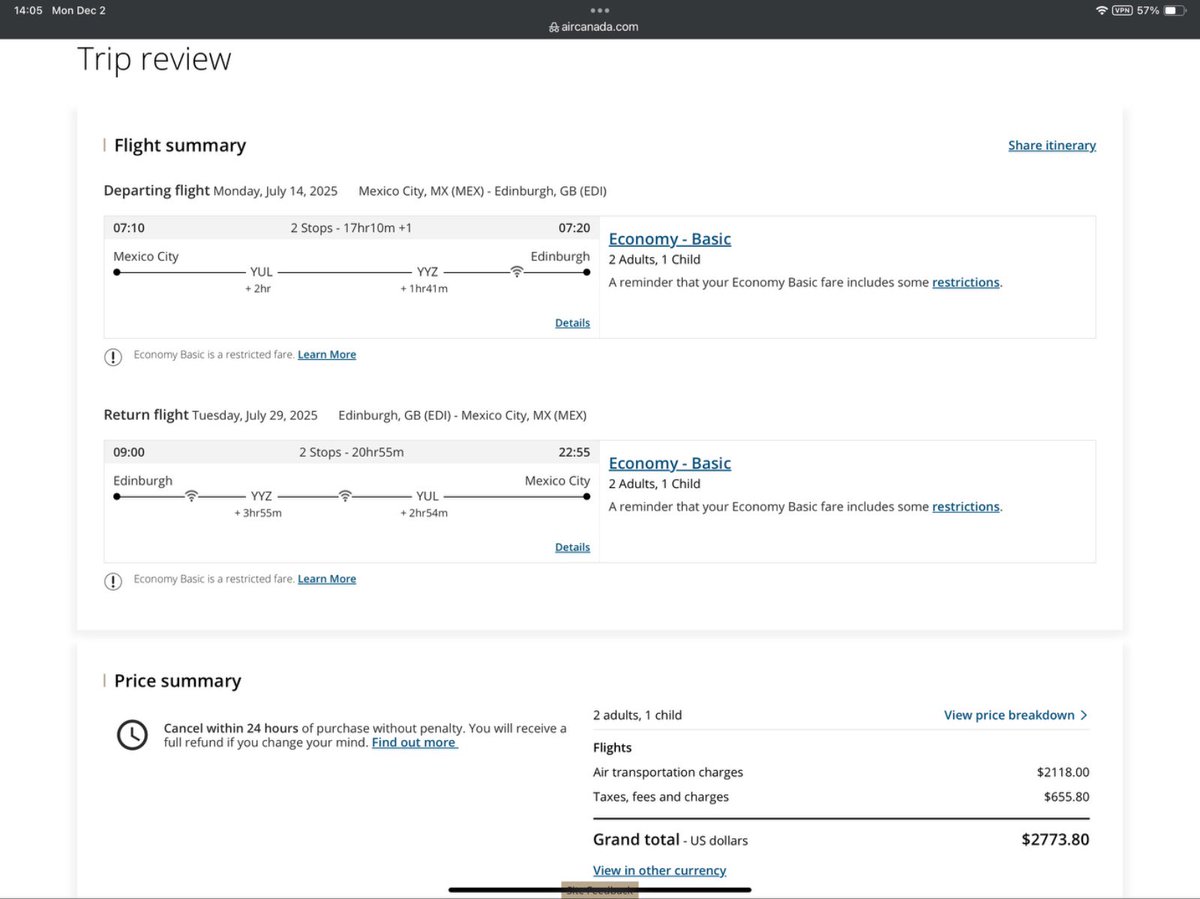Click the warning icon under departing flight
This screenshot has height=899, width=1200.
[x=113, y=355]
